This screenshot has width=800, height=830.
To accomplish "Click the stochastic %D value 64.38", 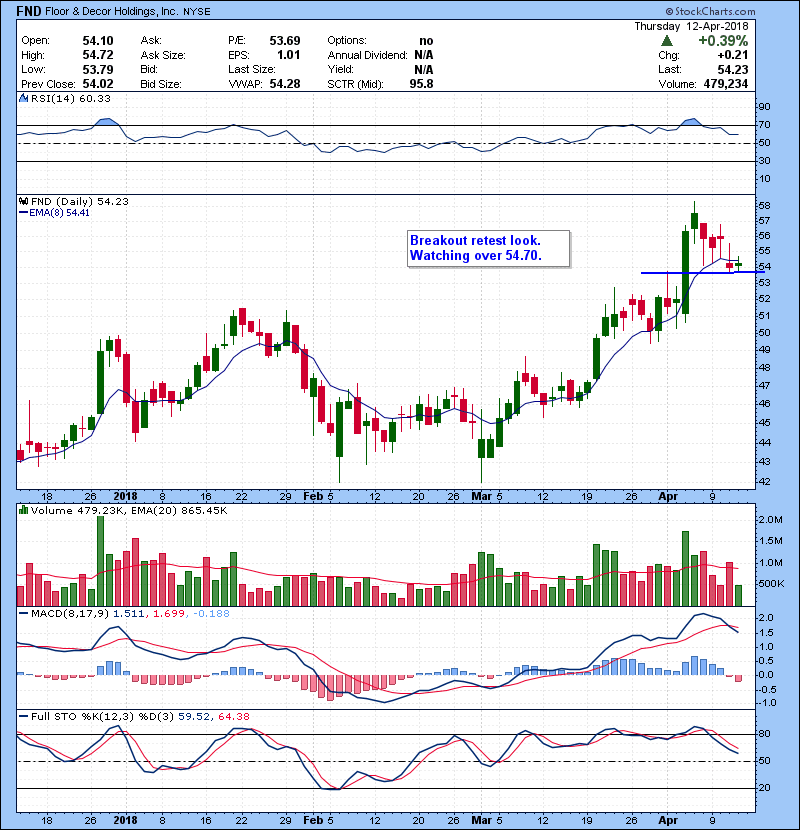I will point(233,716).
